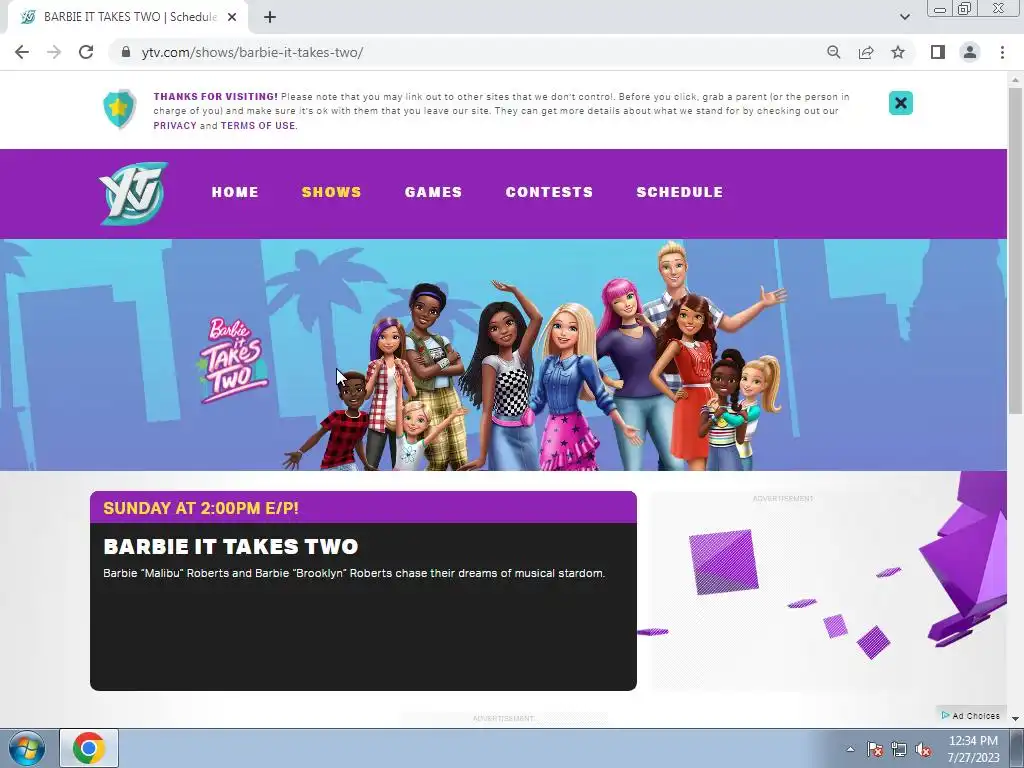Click the page scrollbar down arrow
1024x768 pixels.
(1015, 718)
